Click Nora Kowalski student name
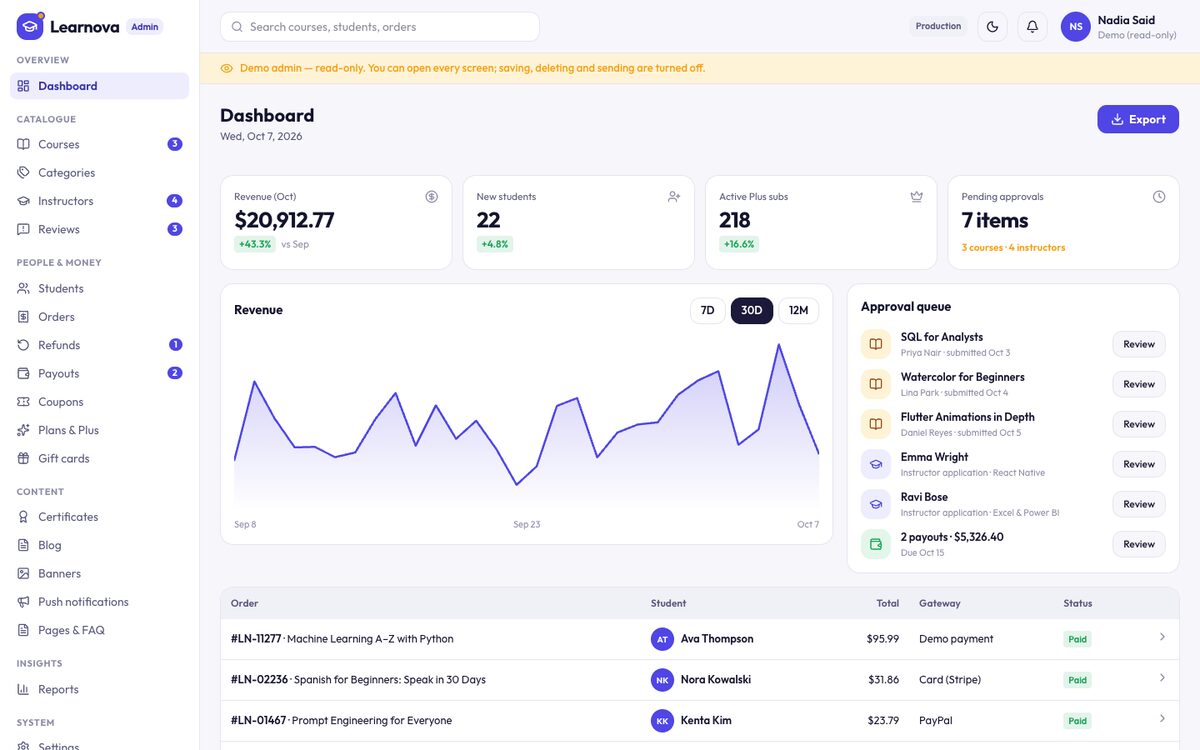The height and width of the screenshot is (750, 1200). (716, 680)
